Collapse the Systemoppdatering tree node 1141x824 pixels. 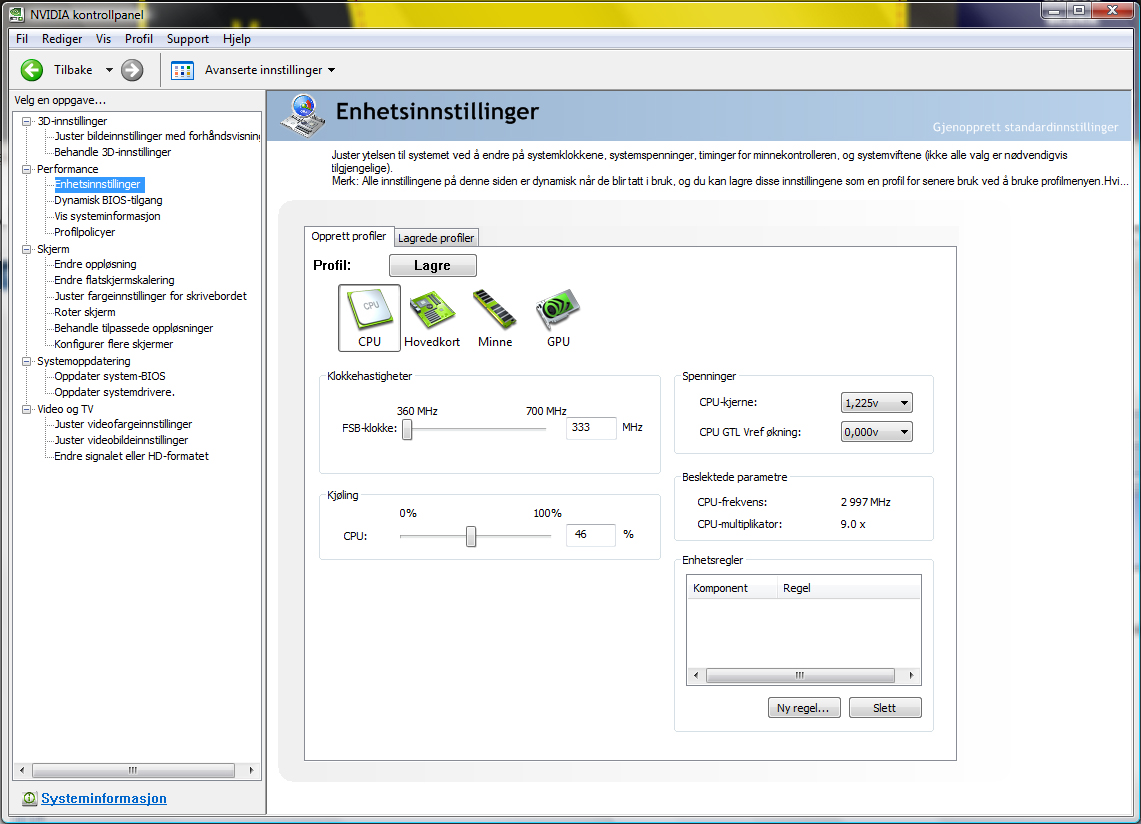(x=27, y=361)
